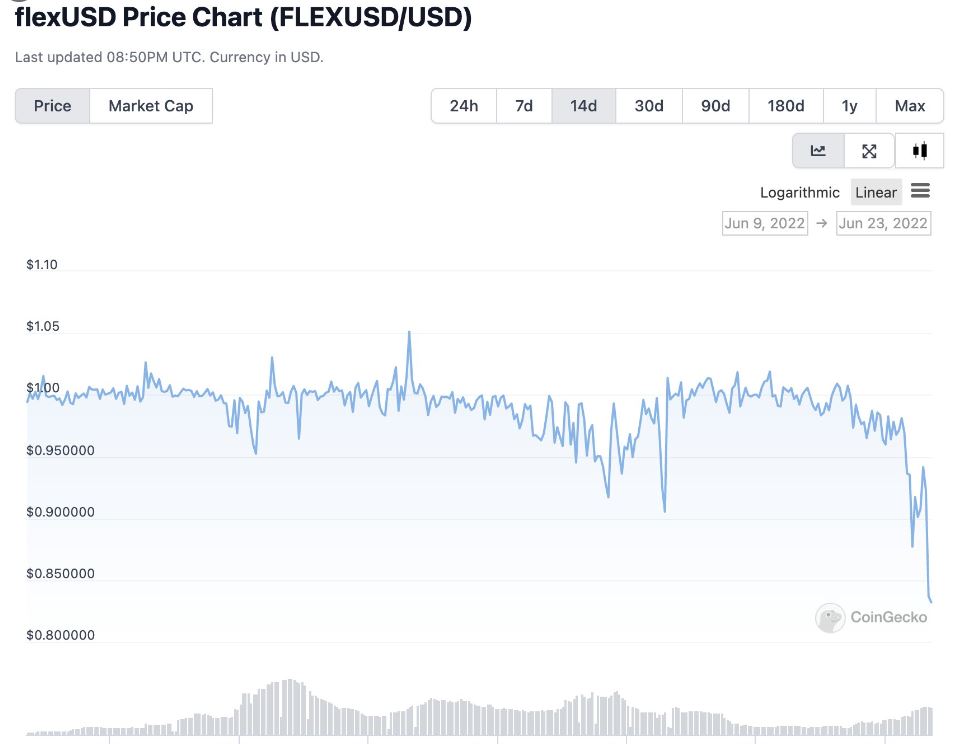This screenshot has width=962, height=744.
Task: Select the 24h time range
Action: 464,106
